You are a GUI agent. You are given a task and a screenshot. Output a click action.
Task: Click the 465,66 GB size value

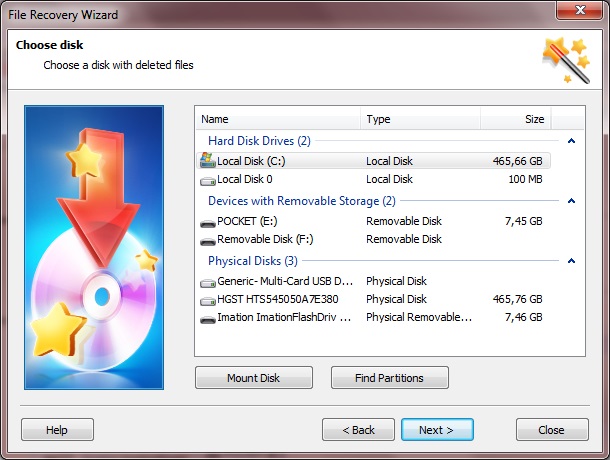pyautogui.click(x=517, y=161)
